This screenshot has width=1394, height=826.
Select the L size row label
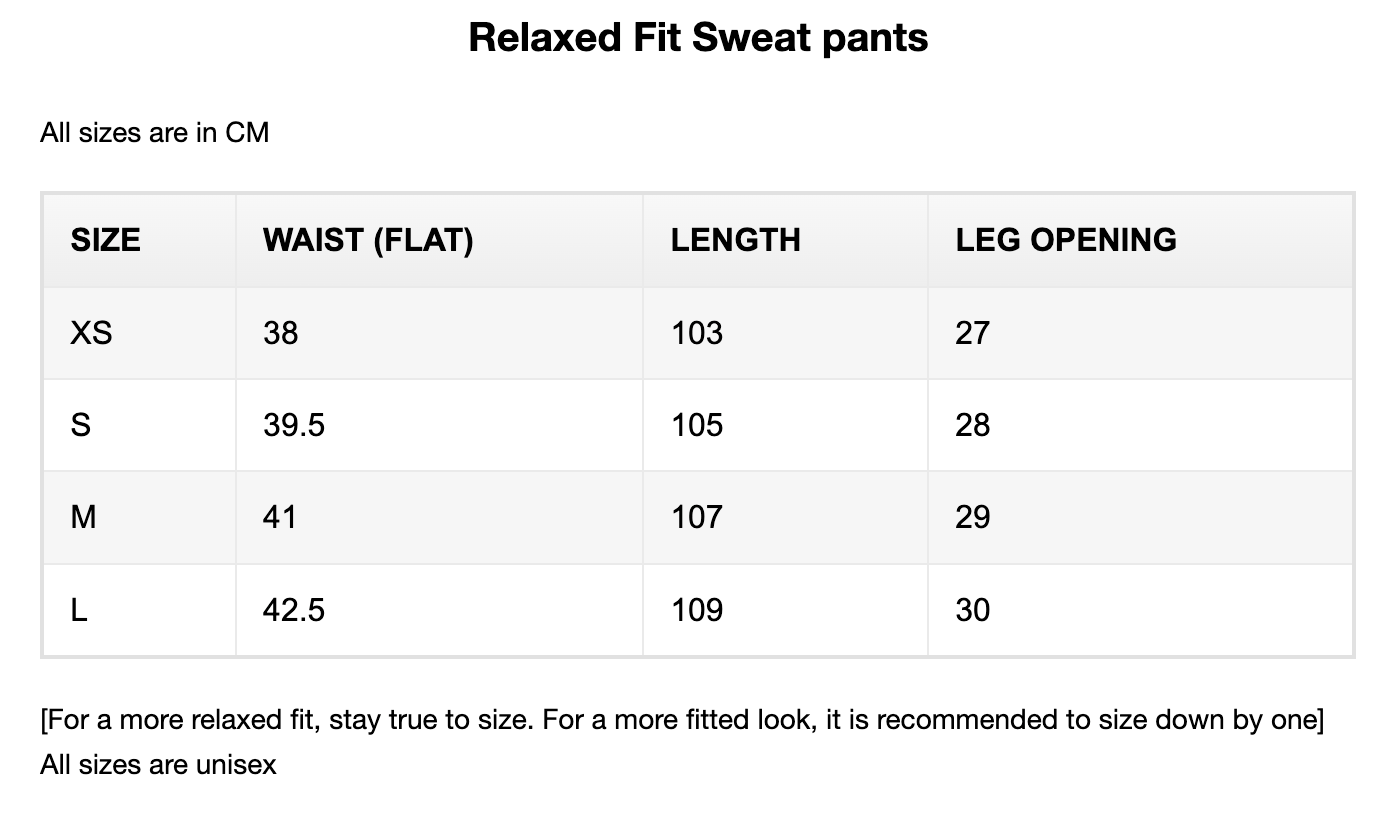point(79,610)
